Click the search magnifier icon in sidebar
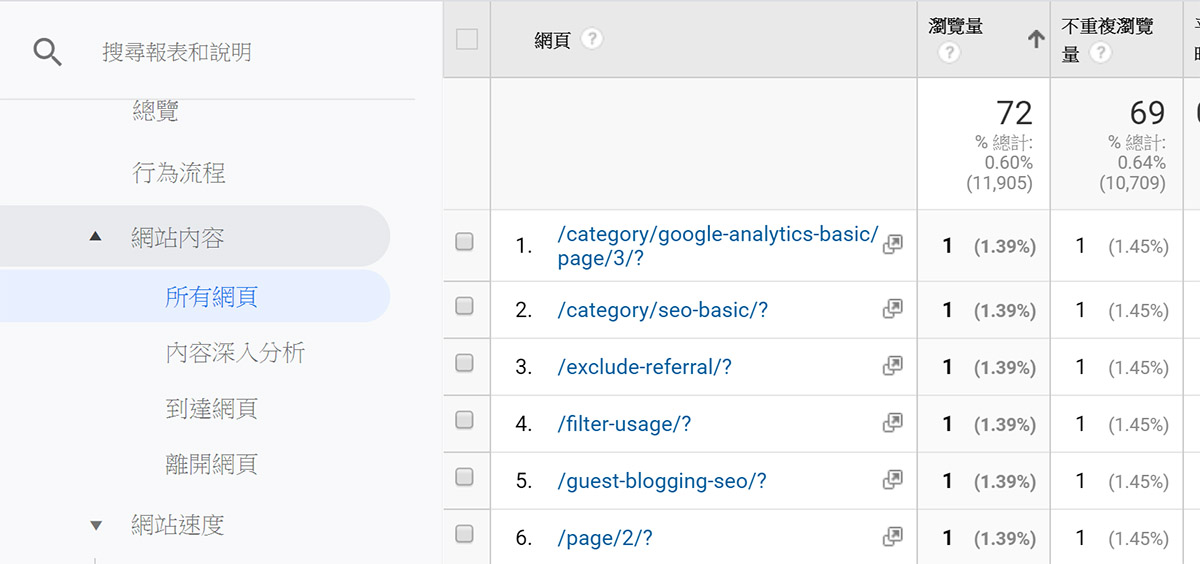This screenshot has height=564, width=1200. (47, 52)
